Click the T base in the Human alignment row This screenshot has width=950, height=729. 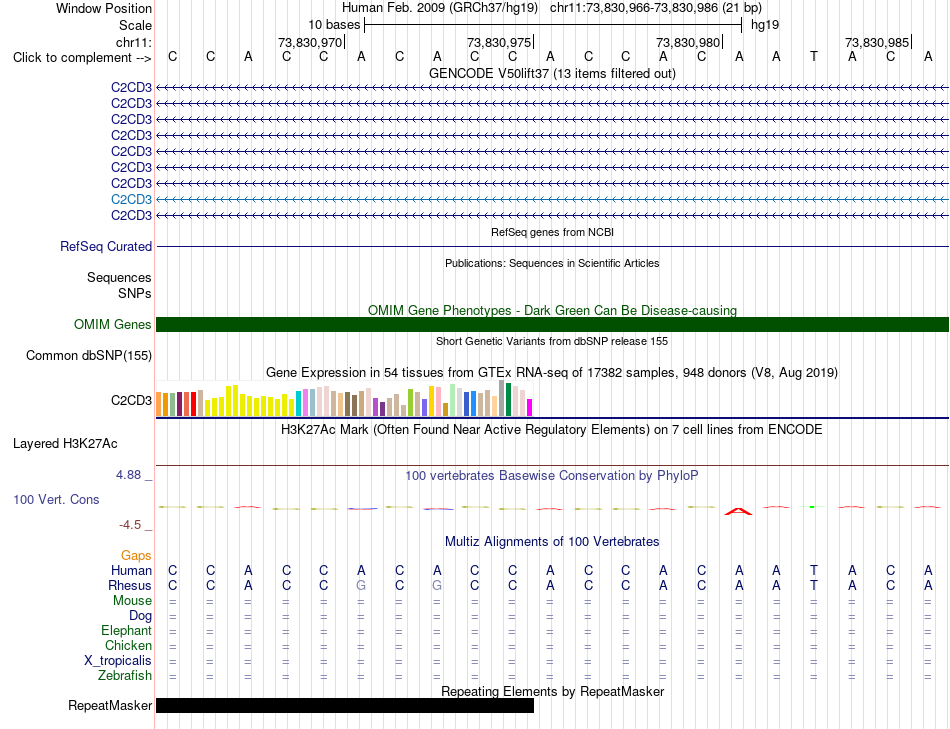pyautogui.click(x=814, y=570)
